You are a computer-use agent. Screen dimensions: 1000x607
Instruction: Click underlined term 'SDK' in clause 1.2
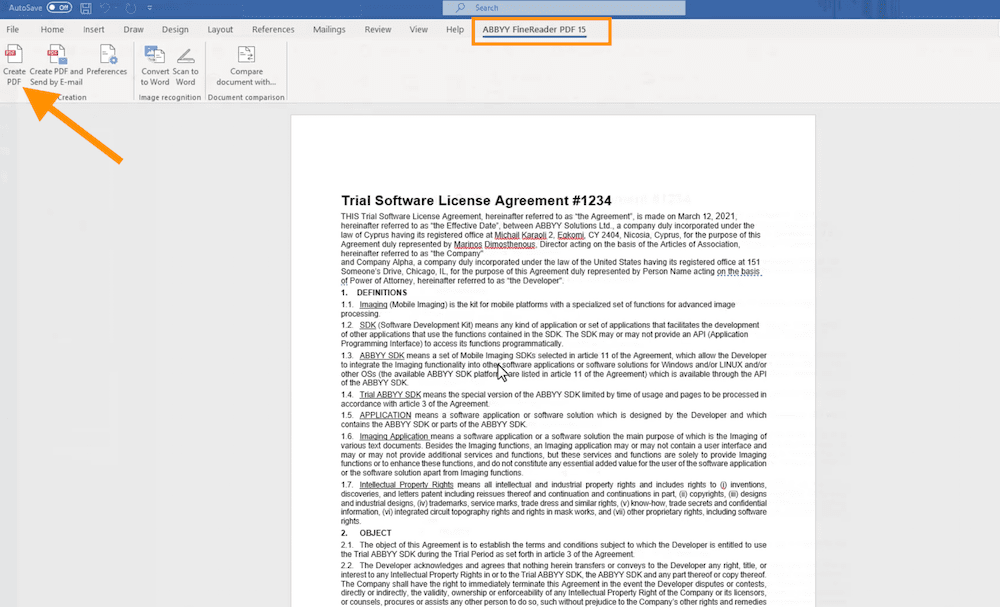pyautogui.click(x=367, y=325)
